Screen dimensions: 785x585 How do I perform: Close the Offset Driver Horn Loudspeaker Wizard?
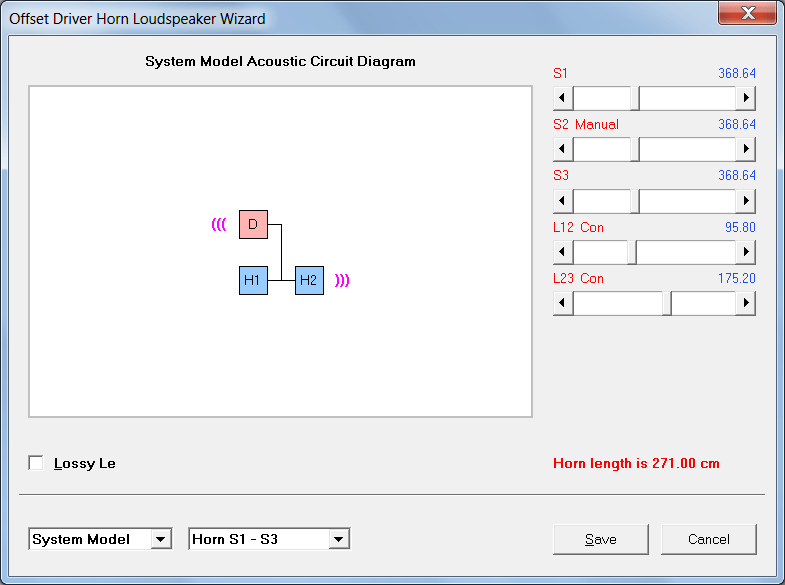747,13
